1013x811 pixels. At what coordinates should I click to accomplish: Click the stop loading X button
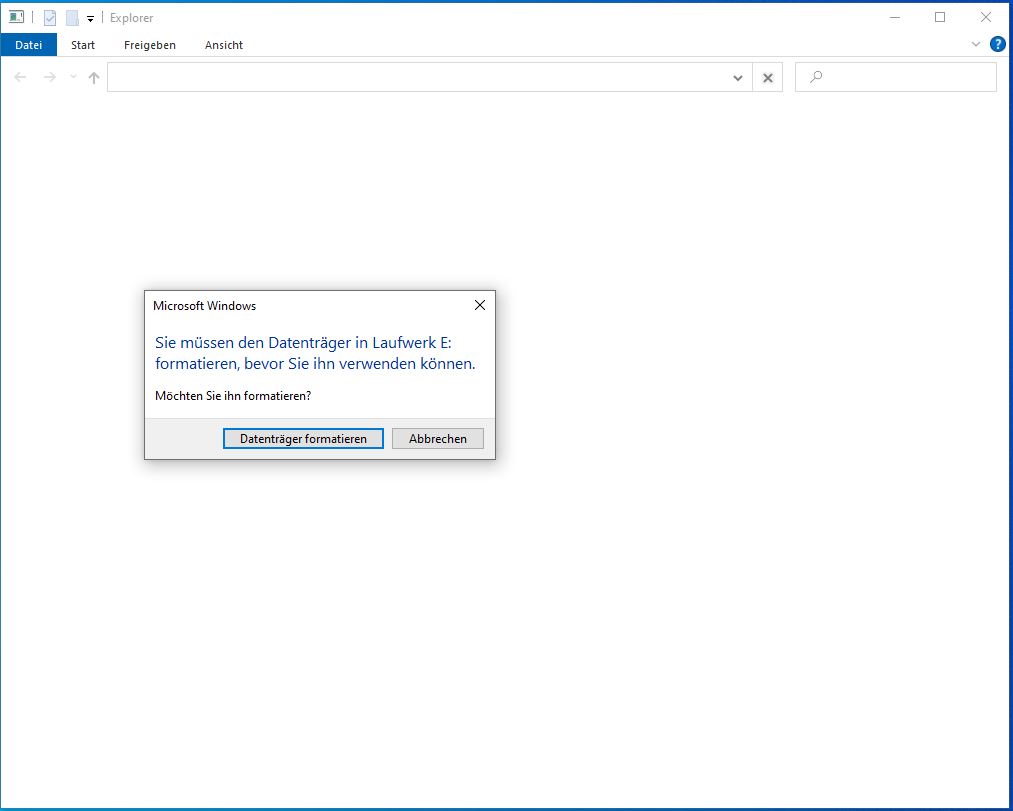768,78
